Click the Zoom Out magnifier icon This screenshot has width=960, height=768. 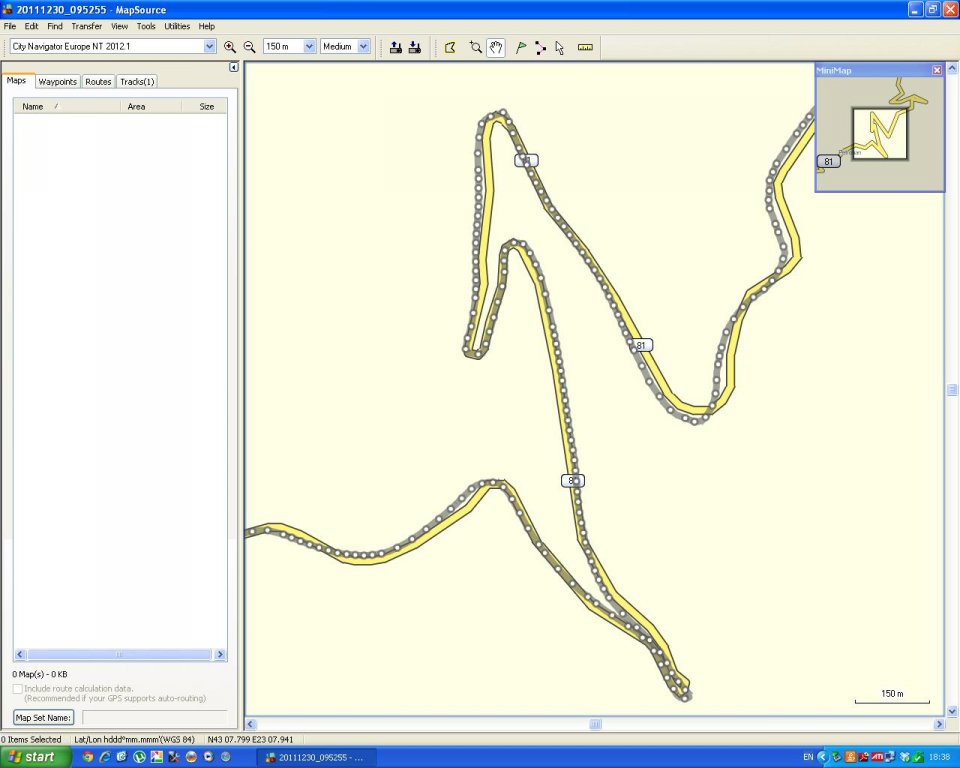(249, 47)
